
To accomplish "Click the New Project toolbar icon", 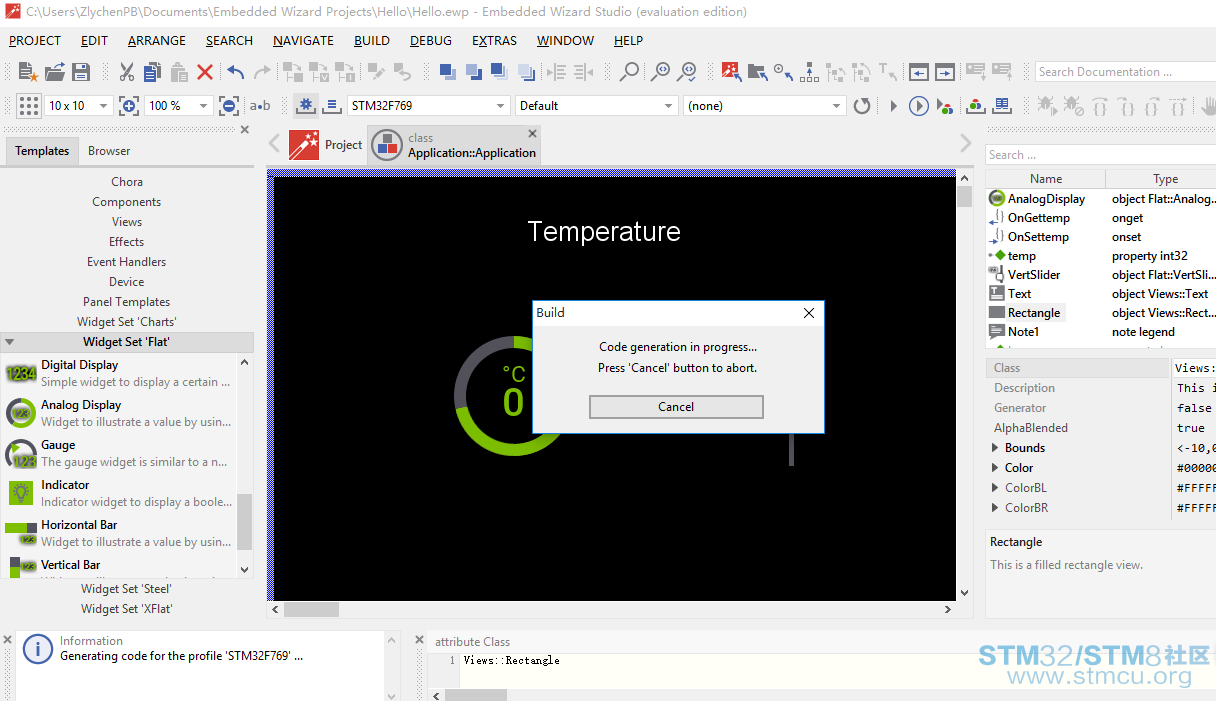I will tap(29, 72).
